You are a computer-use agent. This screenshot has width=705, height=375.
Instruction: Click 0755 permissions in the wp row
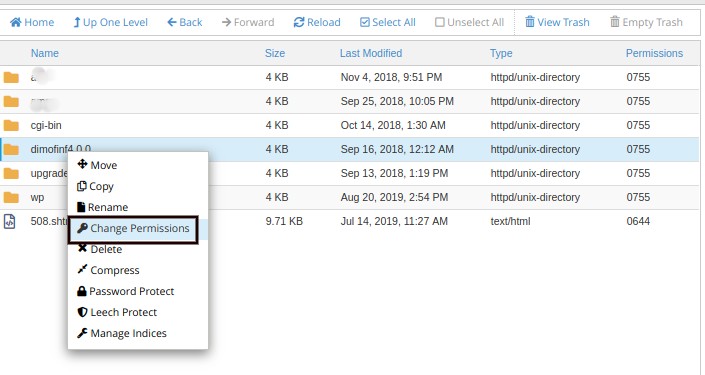(638, 197)
